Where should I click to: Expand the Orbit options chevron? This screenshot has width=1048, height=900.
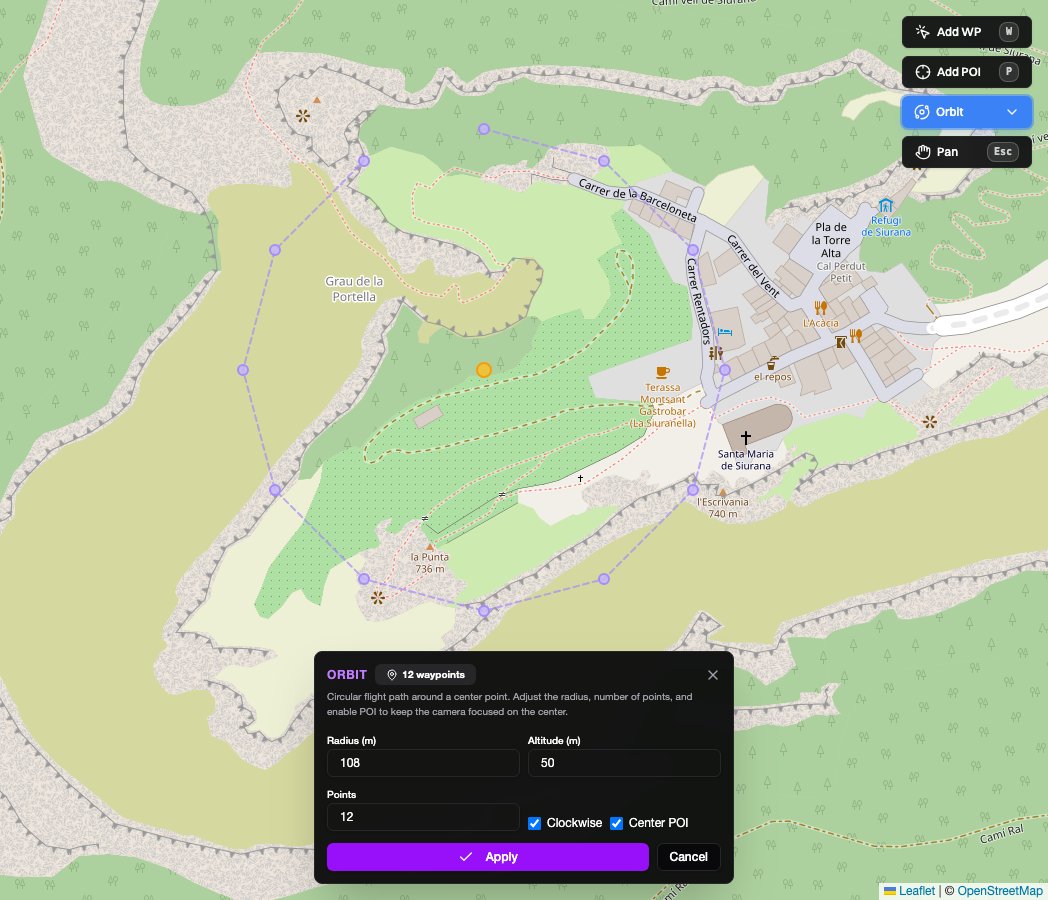(x=1013, y=112)
